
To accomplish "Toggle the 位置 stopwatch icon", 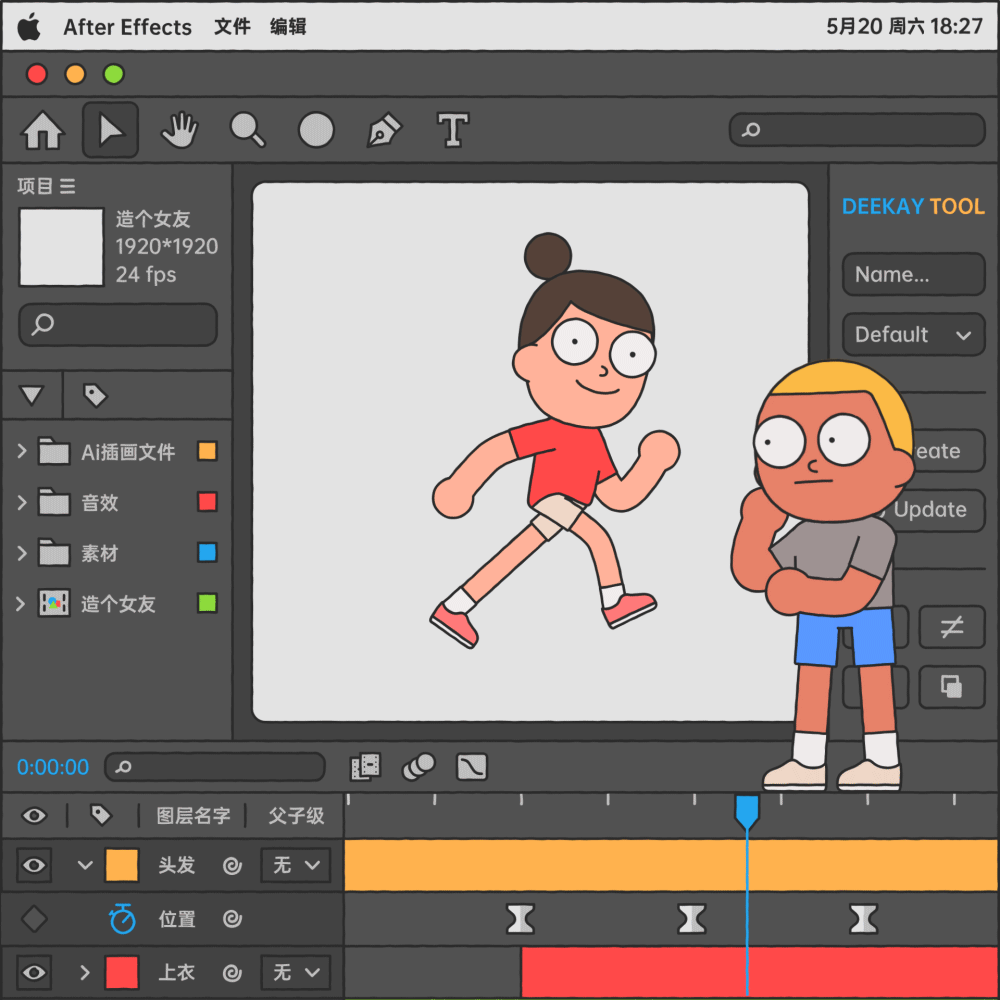I will pos(122,918).
